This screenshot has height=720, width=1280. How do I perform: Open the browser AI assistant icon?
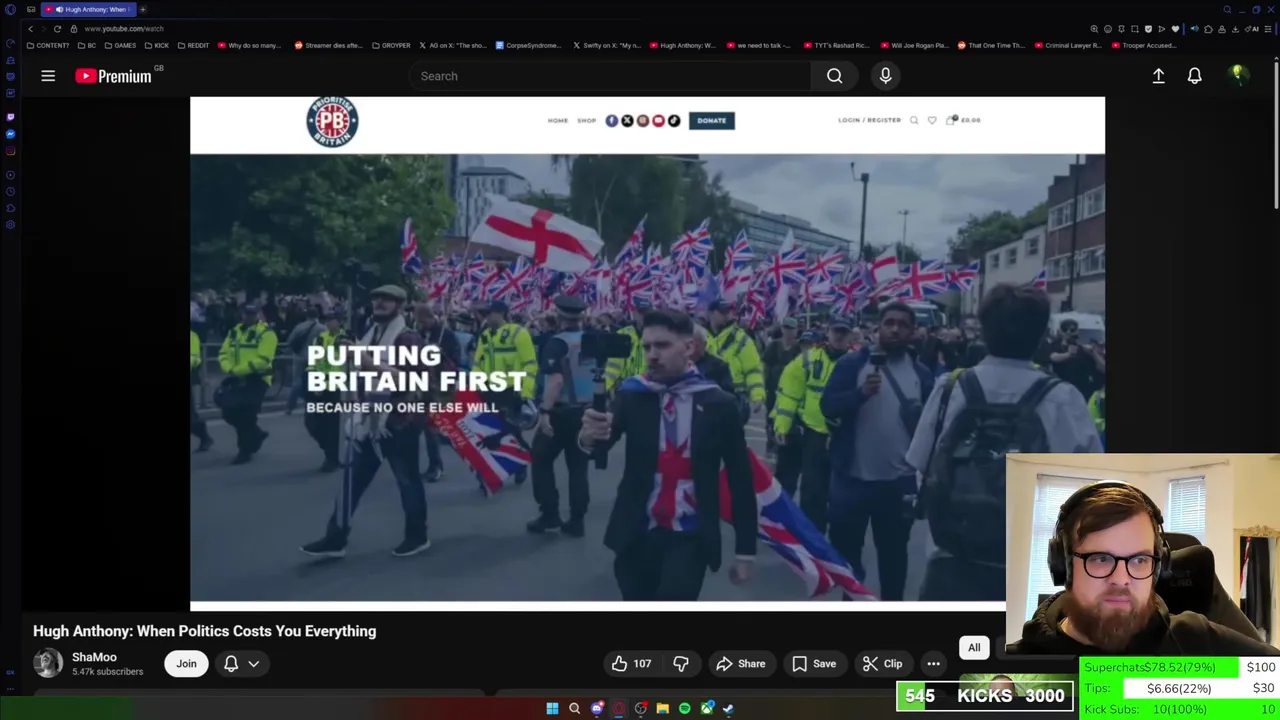[x=1253, y=29]
